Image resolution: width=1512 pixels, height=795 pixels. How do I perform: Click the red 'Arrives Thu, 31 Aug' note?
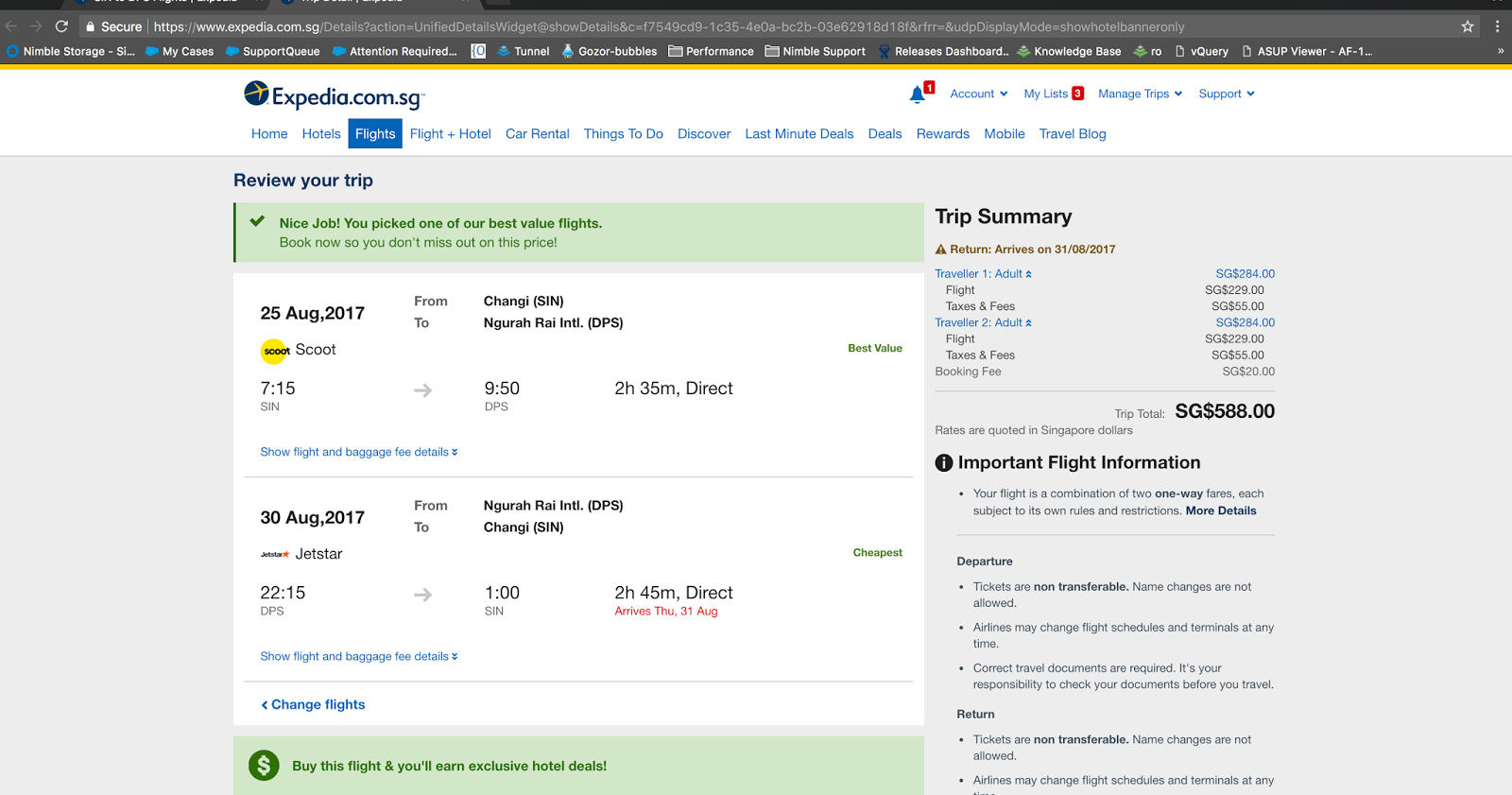pyautogui.click(x=666, y=612)
